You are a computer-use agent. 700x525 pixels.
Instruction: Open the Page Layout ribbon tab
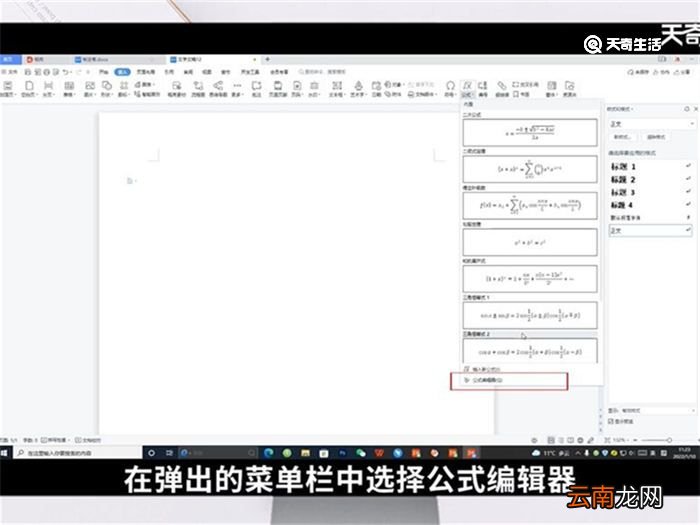(x=146, y=72)
